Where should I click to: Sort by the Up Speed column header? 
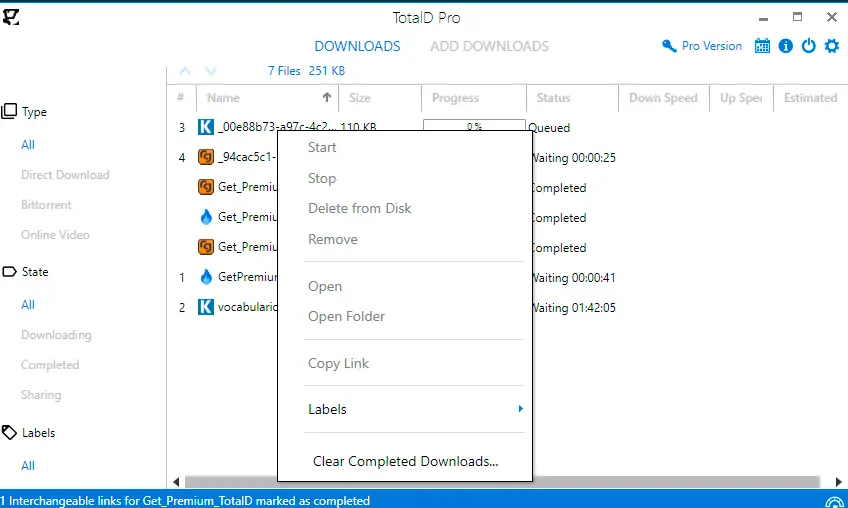click(x=741, y=98)
